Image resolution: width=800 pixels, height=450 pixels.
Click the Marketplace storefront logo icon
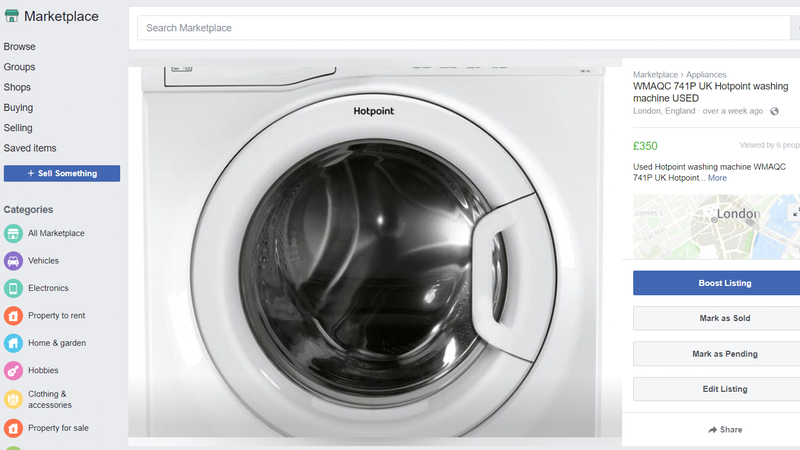point(12,16)
